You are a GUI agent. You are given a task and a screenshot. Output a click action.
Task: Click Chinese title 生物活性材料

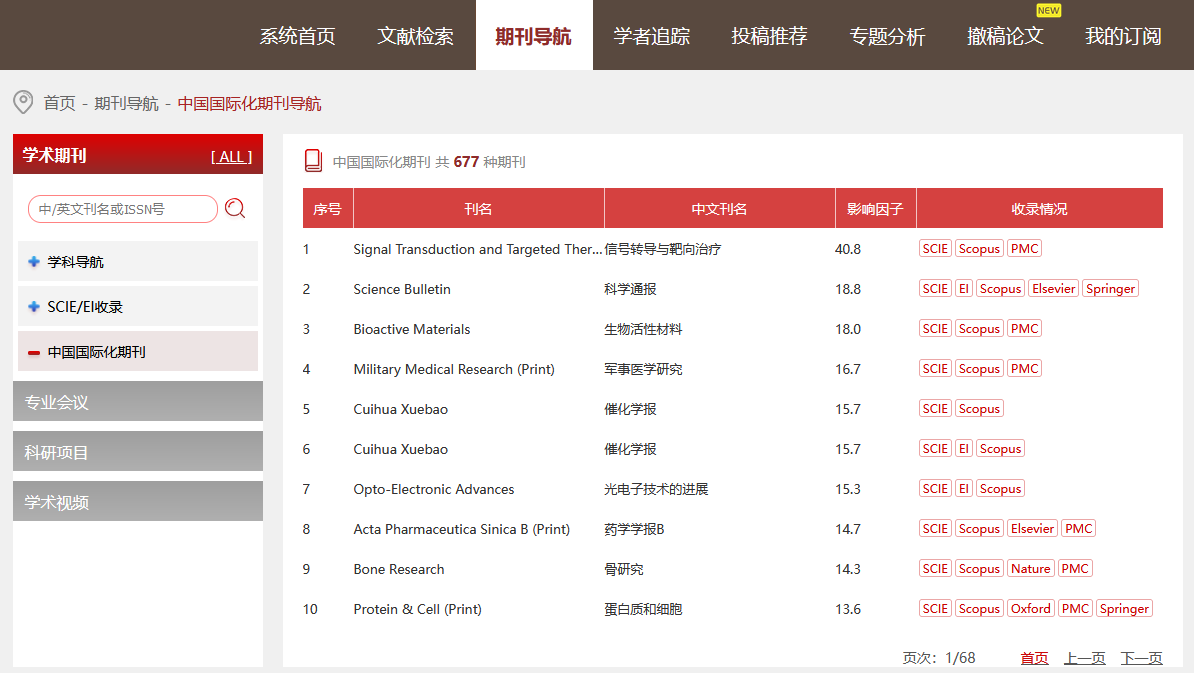(643, 329)
